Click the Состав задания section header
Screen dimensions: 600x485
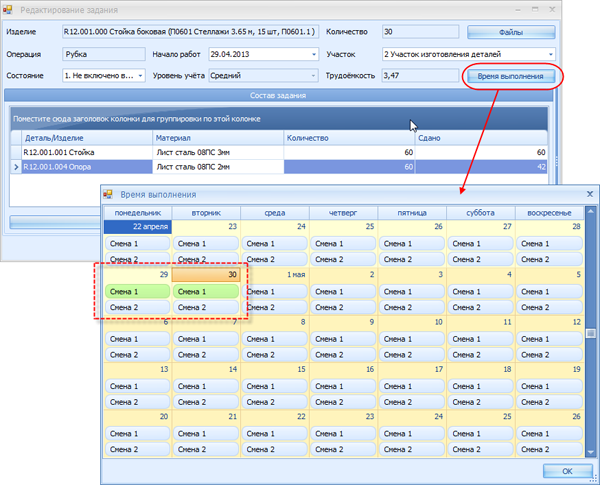pyautogui.click(x=278, y=95)
